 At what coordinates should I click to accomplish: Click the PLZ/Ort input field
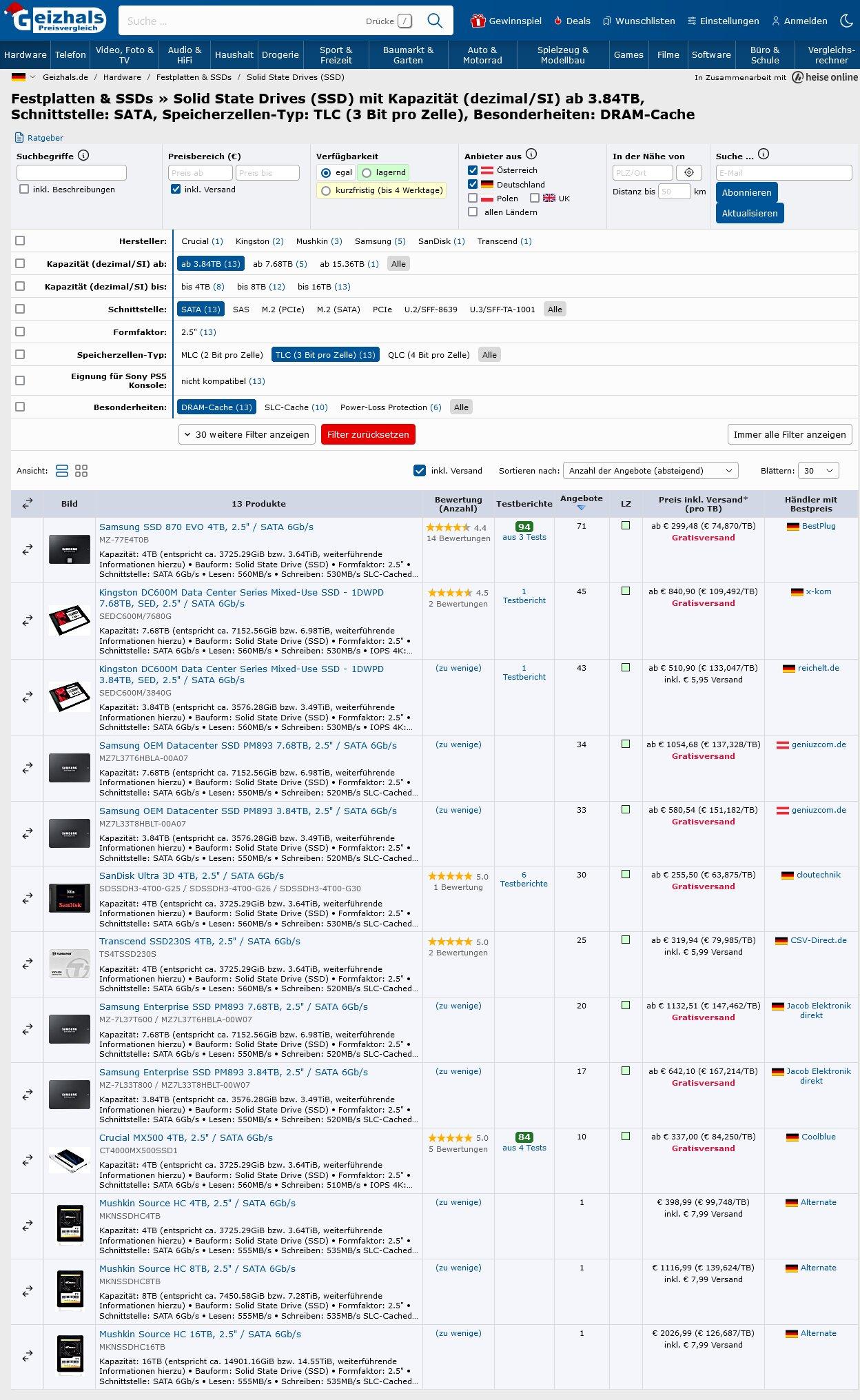(643, 172)
